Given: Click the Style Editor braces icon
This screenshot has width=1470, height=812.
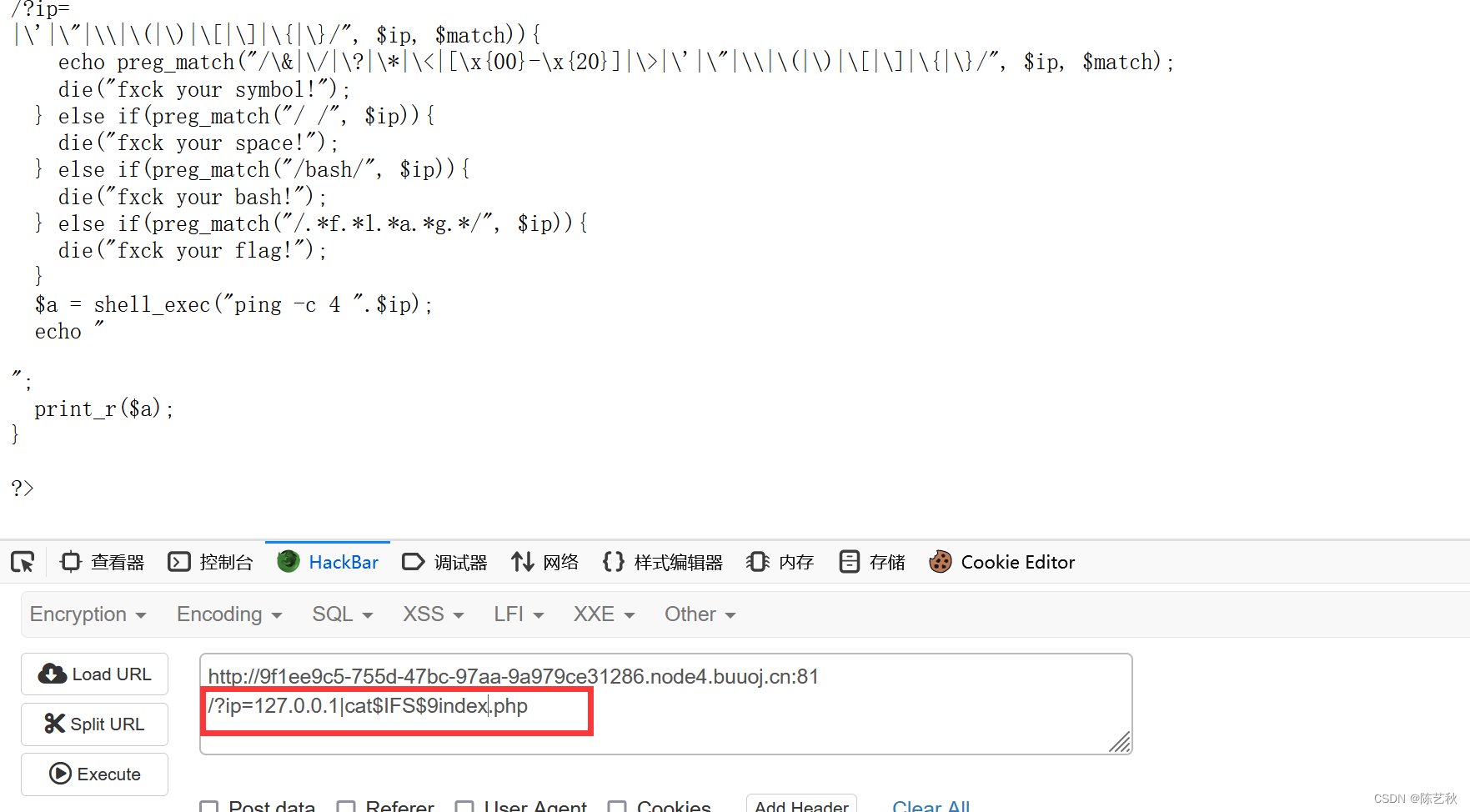Looking at the screenshot, I should [614, 562].
